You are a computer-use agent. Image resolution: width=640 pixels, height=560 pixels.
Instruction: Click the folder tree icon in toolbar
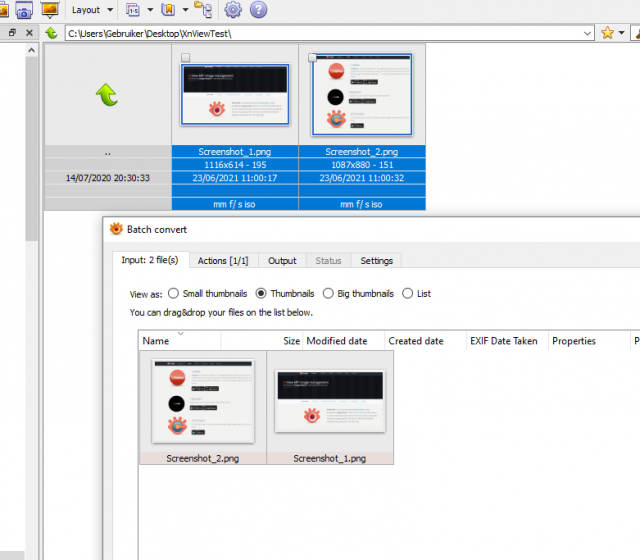coord(203,10)
